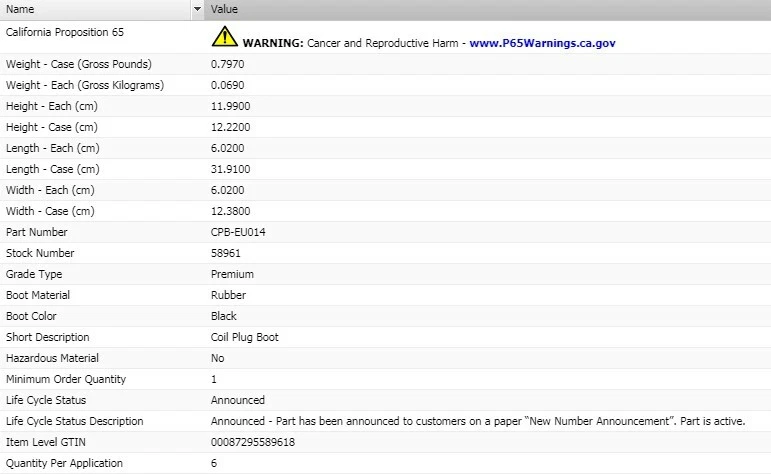
Task: Click the value 31.9100
Action: pos(230,170)
